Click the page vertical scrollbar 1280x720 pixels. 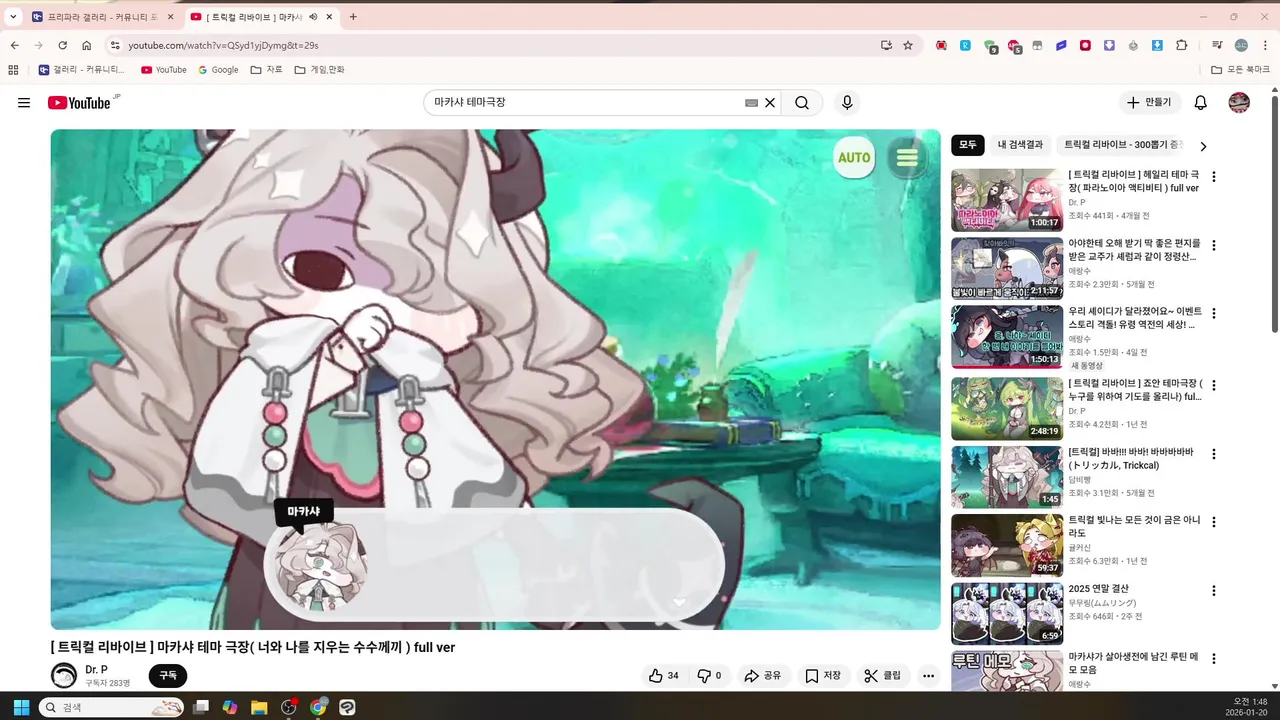point(1274,215)
